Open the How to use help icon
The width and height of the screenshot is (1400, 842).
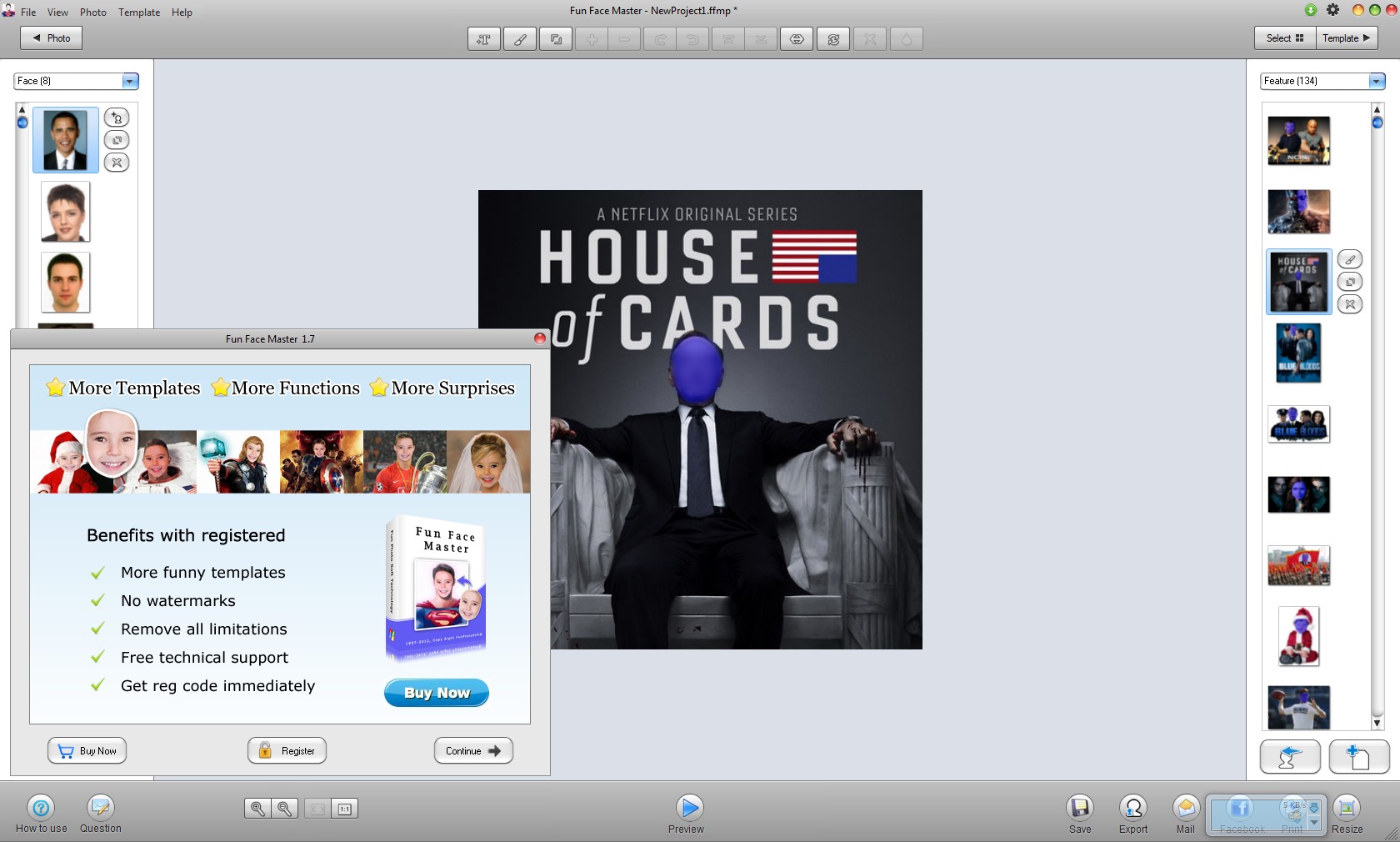(x=41, y=807)
